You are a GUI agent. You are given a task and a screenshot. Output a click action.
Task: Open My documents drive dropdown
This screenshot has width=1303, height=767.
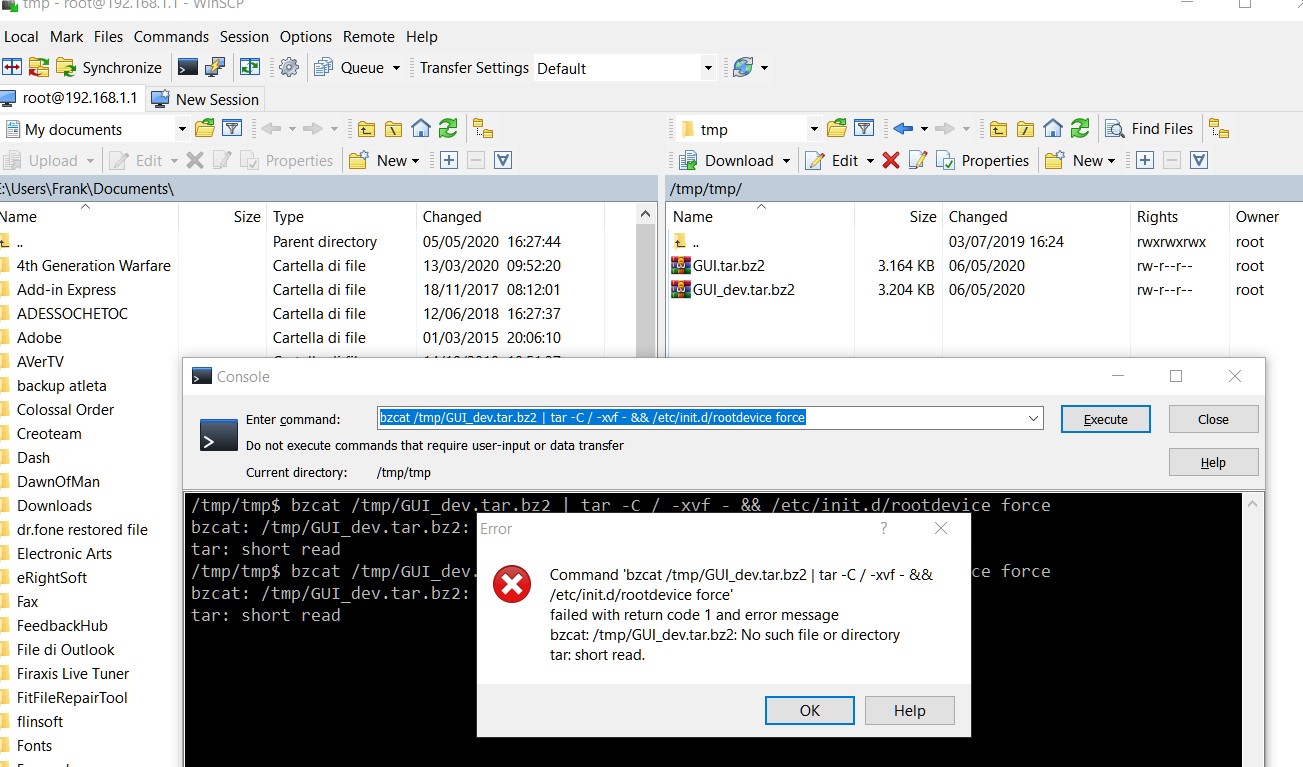182,129
